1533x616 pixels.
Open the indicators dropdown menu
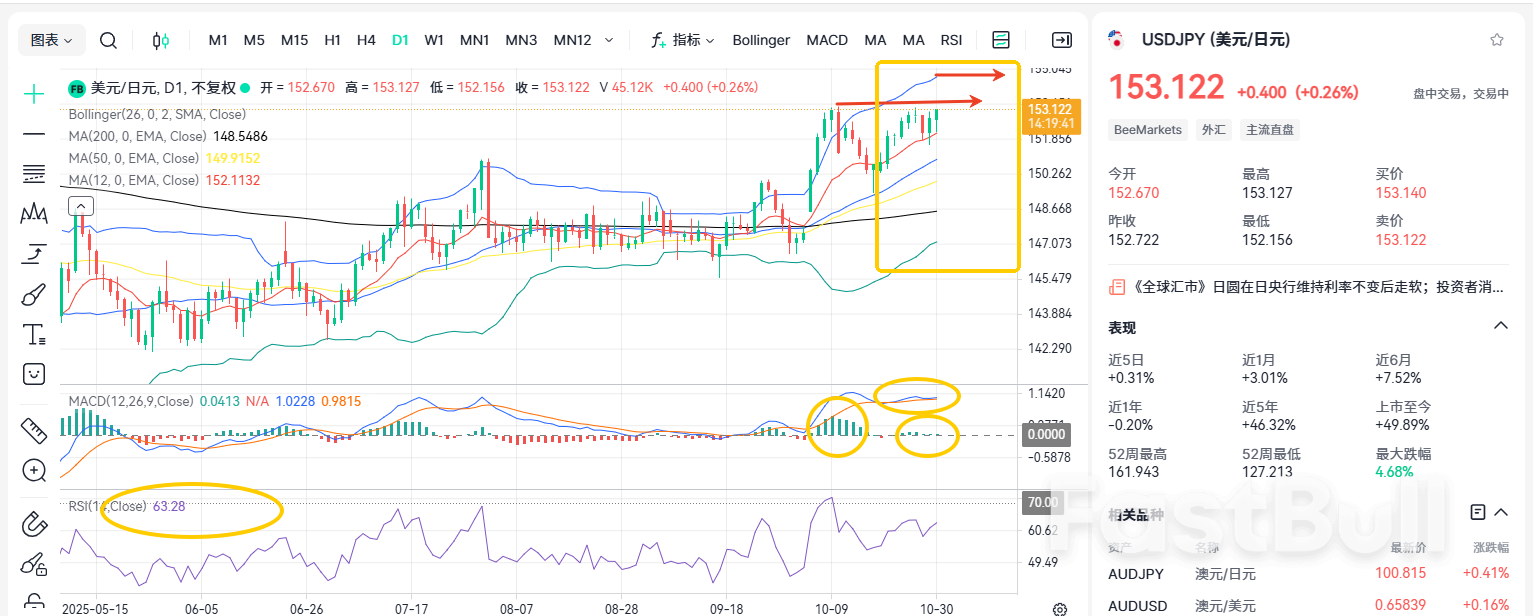tap(683, 40)
